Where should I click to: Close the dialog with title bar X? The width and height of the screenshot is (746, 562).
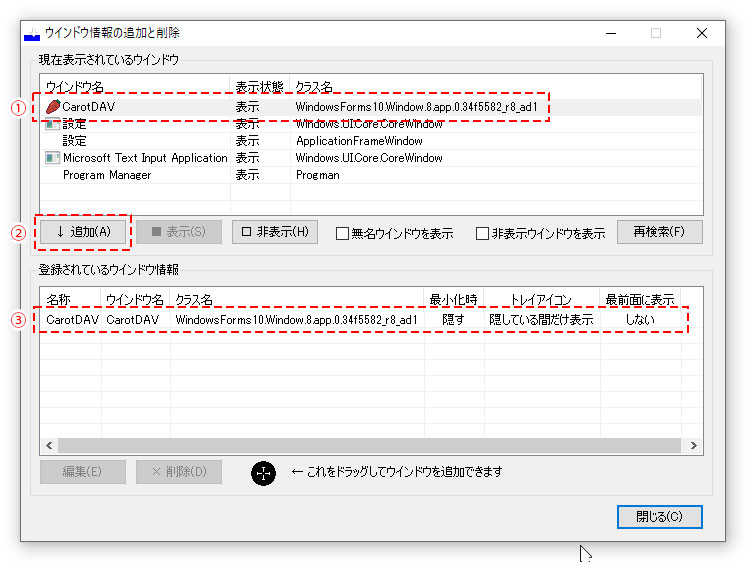(702, 33)
